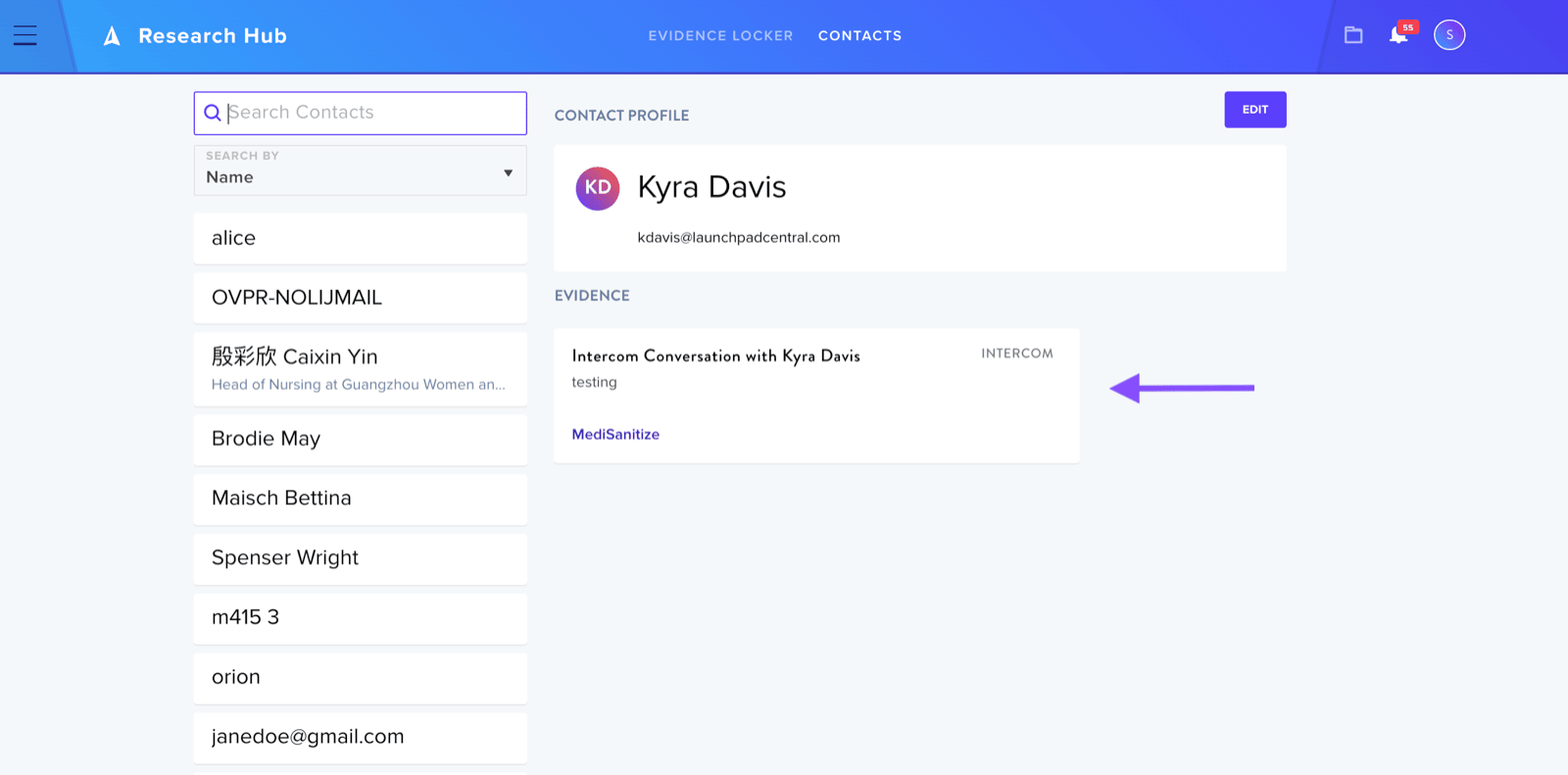Click the Research Hub logo icon
The width and height of the screenshot is (1568, 775).
[x=112, y=36]
